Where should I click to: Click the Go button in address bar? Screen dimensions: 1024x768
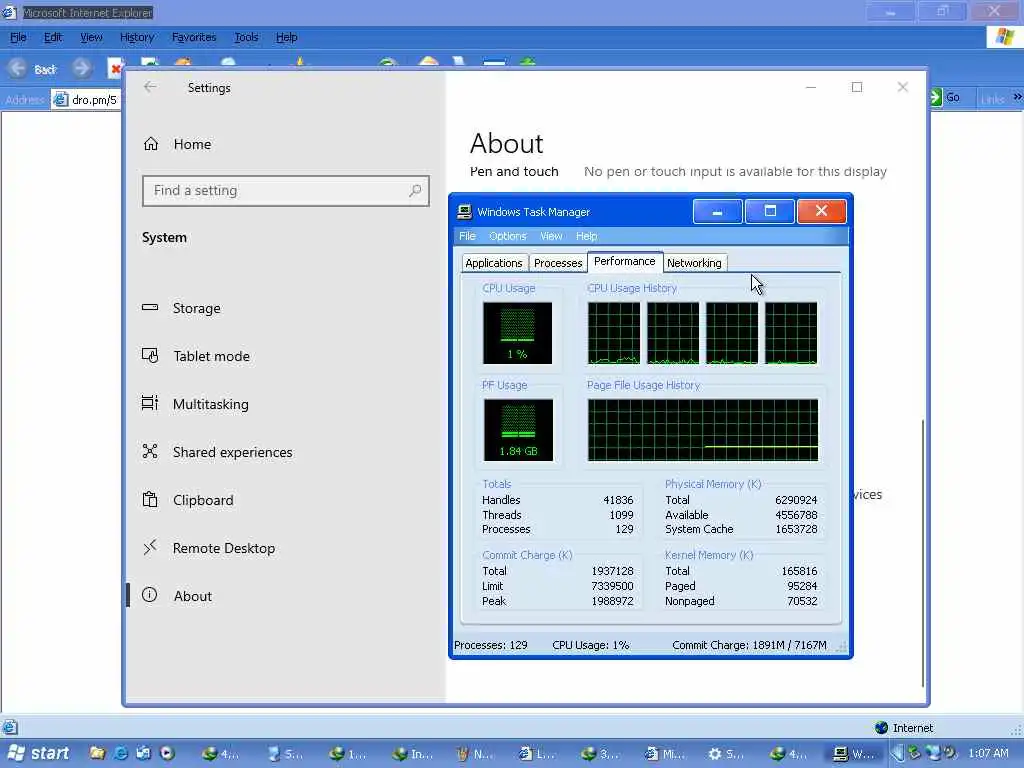[945, 98]
